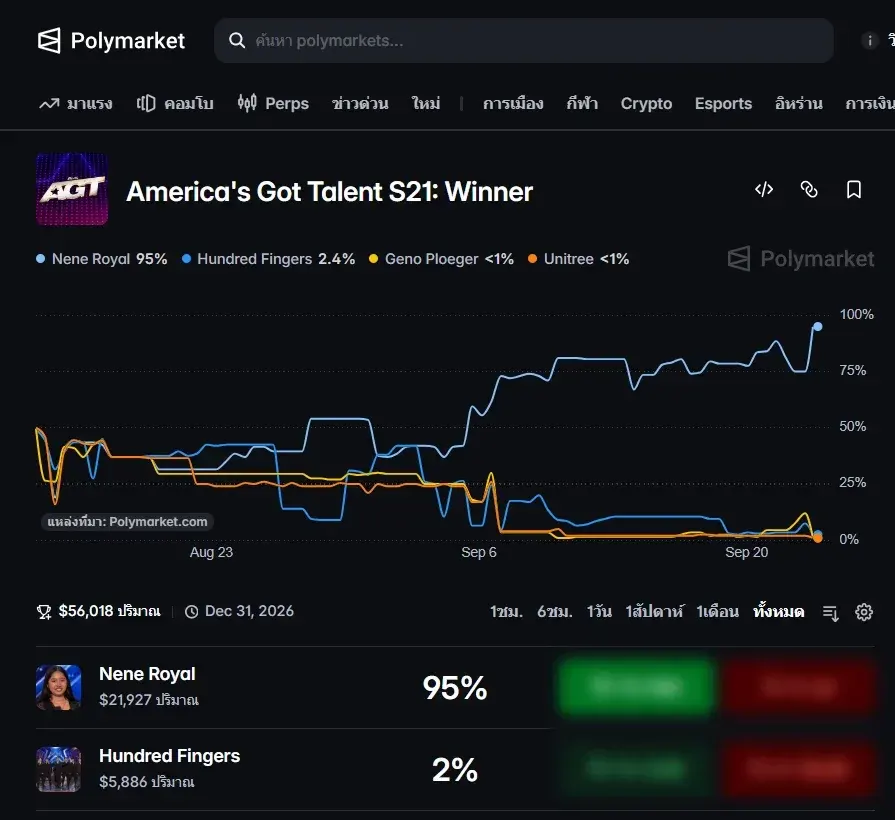Screen dimensions: 895x820
Task: Expand the Hundred Fingers outcome row
Action: click(294, 769)
